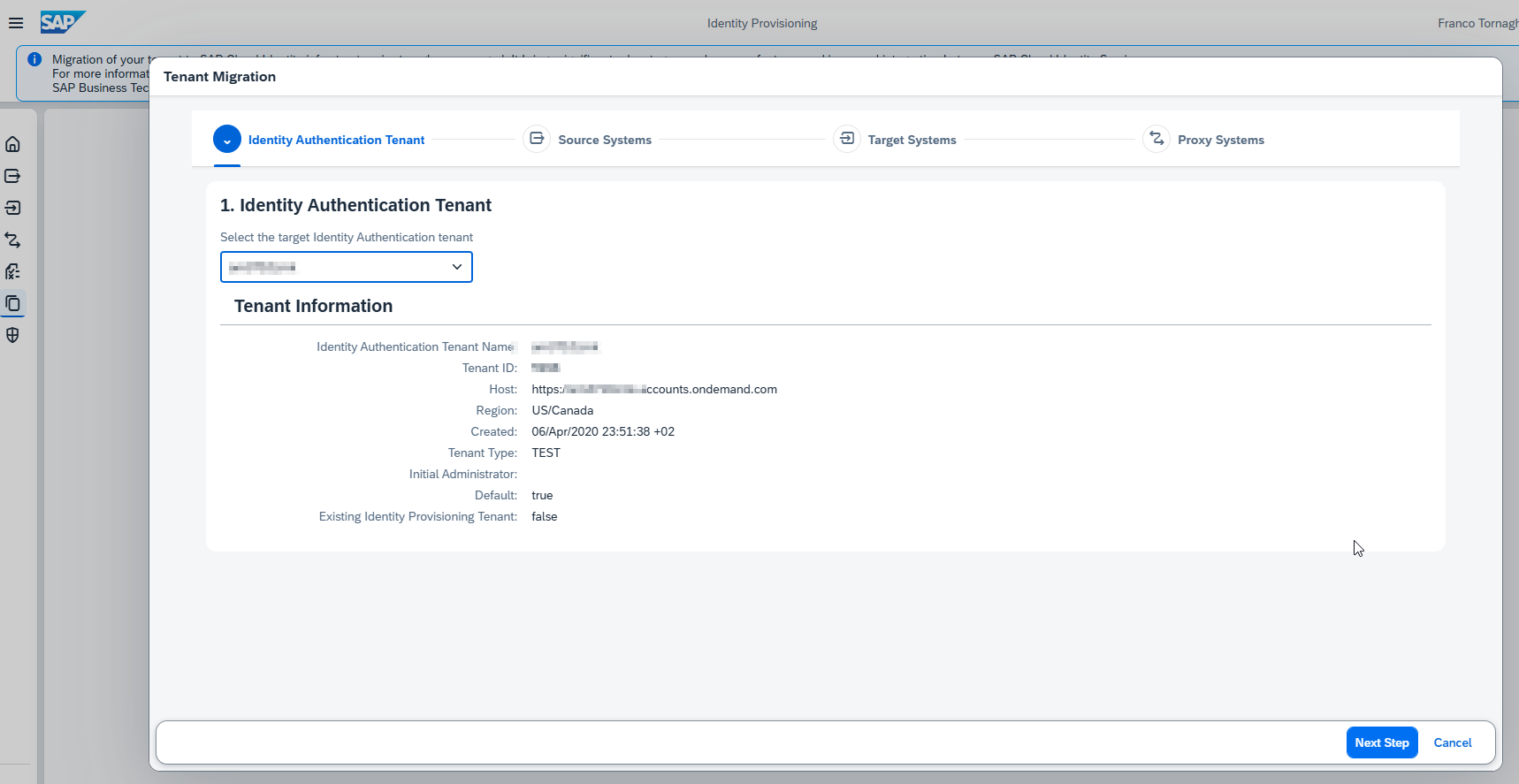Click the Tenant Migration dialog title
Screen dimensions: 1519x784
219,77
